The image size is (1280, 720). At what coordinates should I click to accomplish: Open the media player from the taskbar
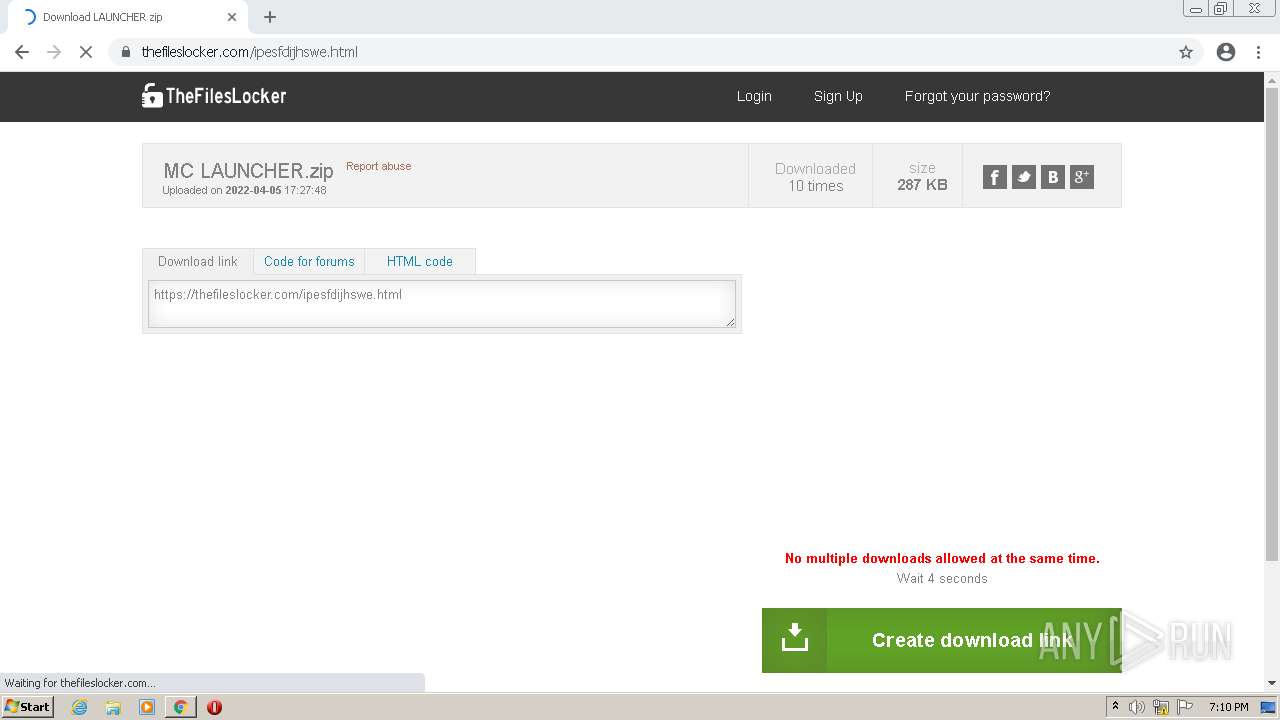(x=147, y=707)
